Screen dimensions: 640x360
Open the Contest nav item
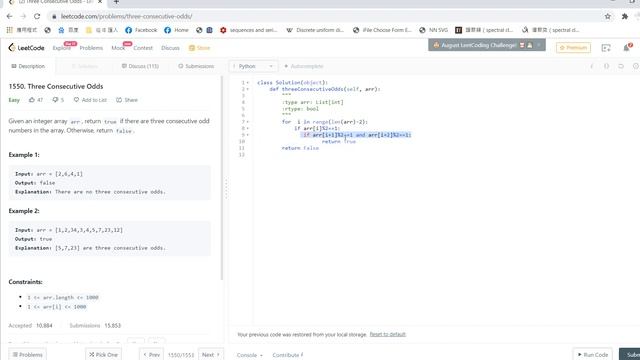pos(143,48)
